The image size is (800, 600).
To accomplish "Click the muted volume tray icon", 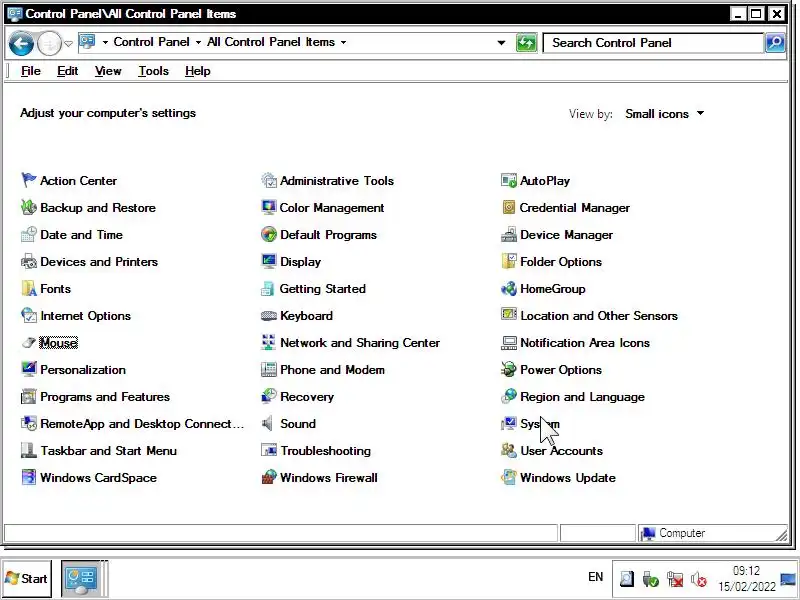I will coord(699,579).
